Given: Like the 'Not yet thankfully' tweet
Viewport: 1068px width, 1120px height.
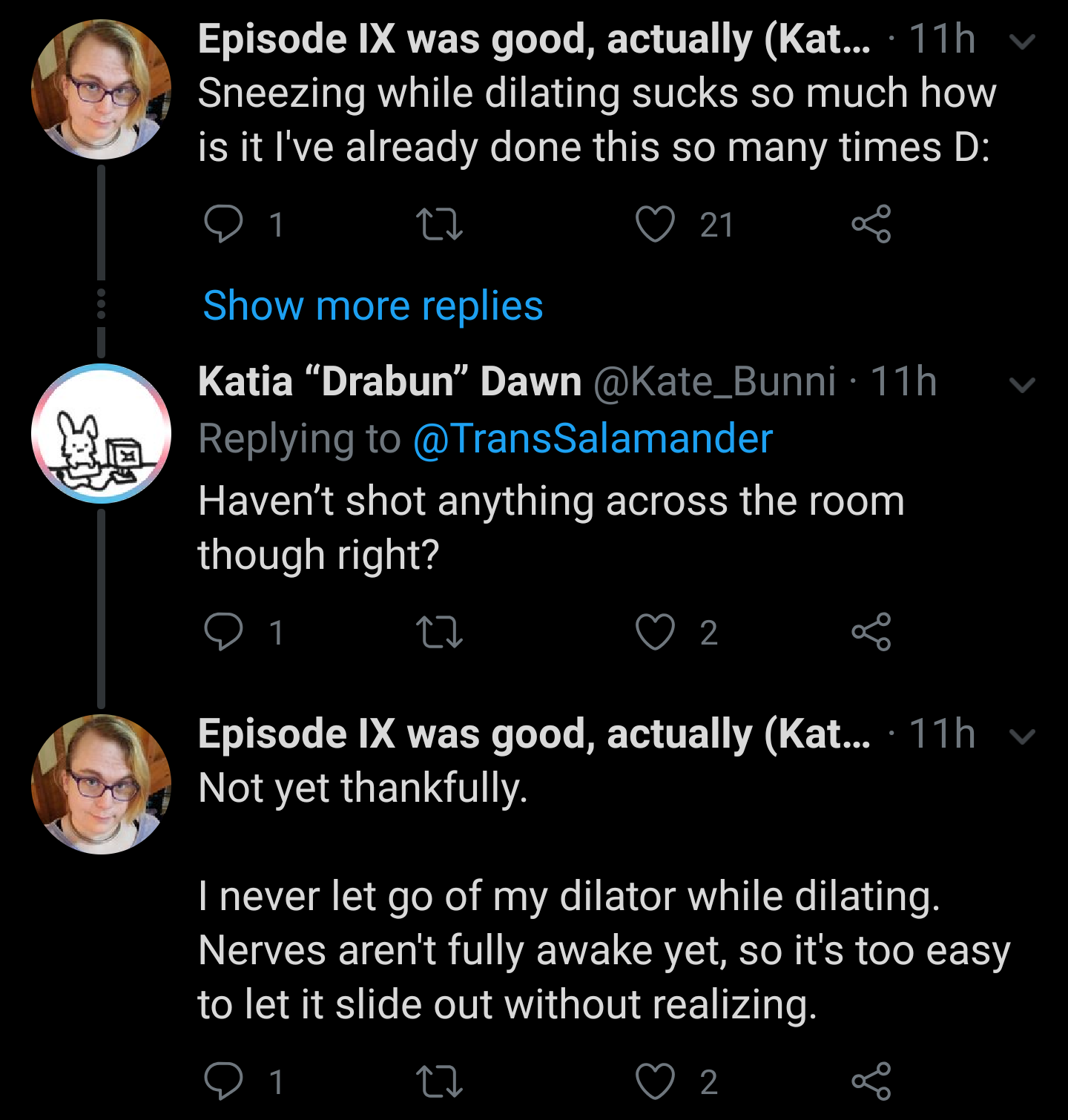Looking at the screenshot, I should pos(656,1081).
